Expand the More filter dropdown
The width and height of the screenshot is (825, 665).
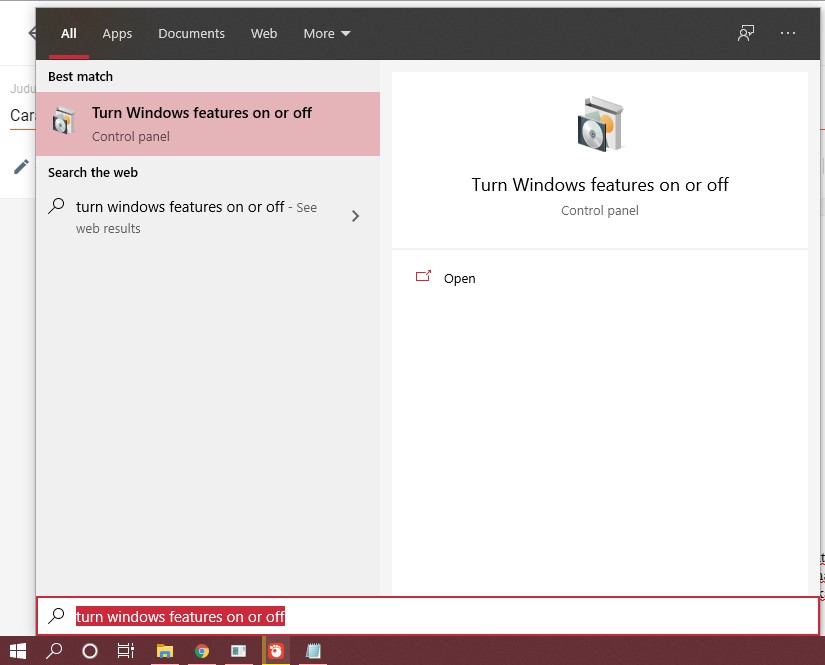(x=326, y=34)
